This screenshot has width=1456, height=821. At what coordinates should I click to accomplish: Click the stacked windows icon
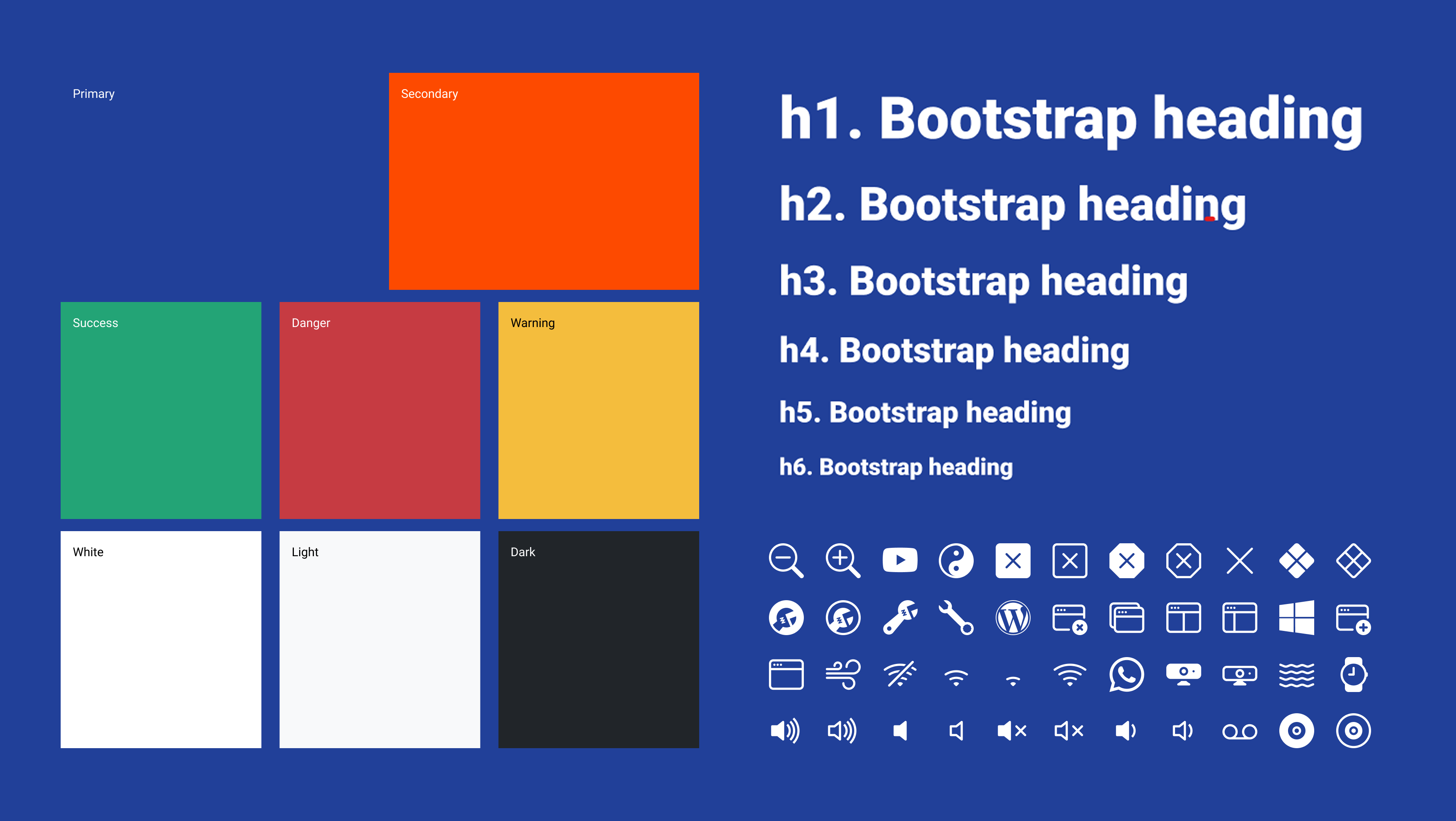pos(1127,617)
